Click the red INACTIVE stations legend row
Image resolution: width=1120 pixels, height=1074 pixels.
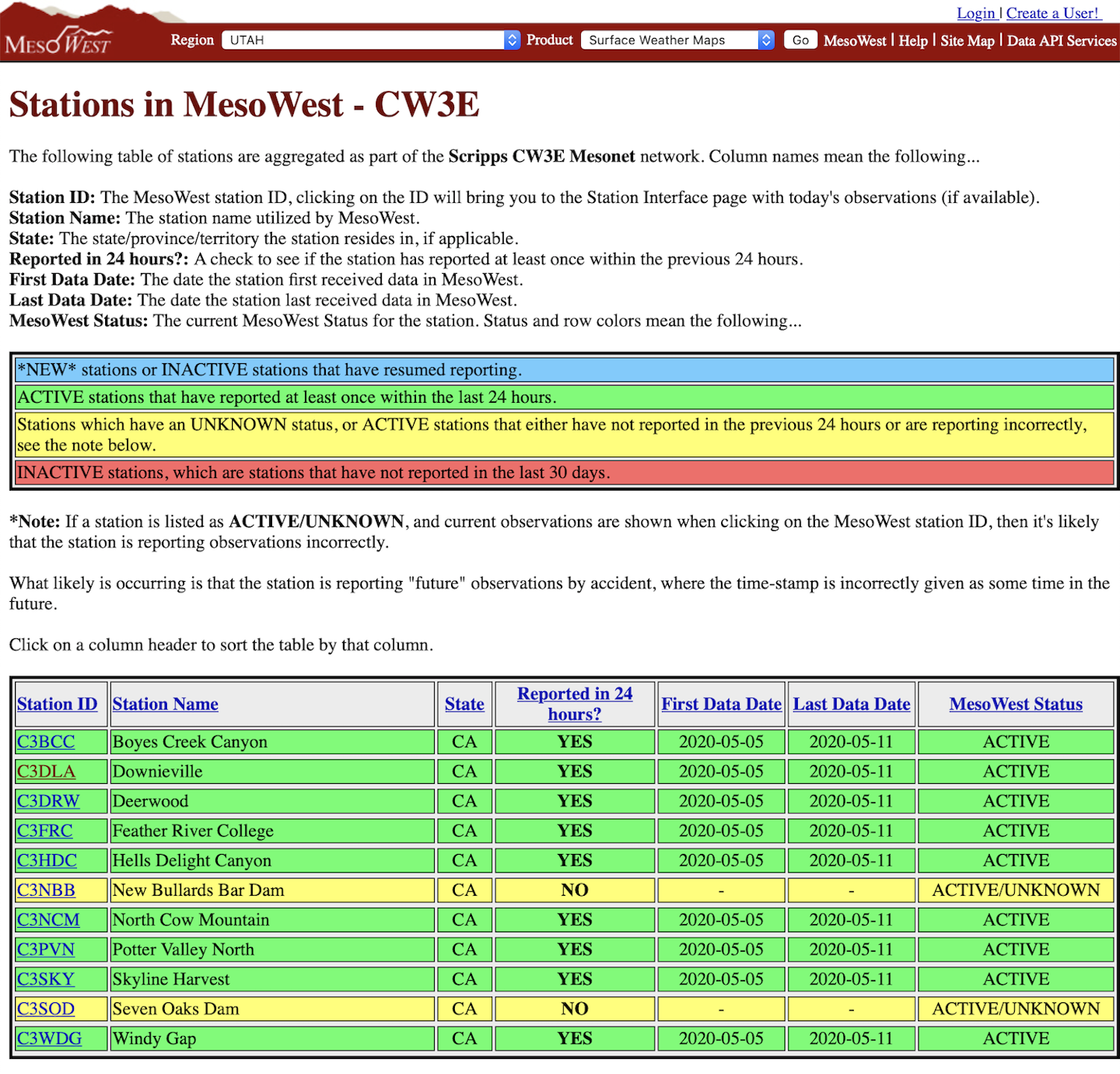coord(564,473)
